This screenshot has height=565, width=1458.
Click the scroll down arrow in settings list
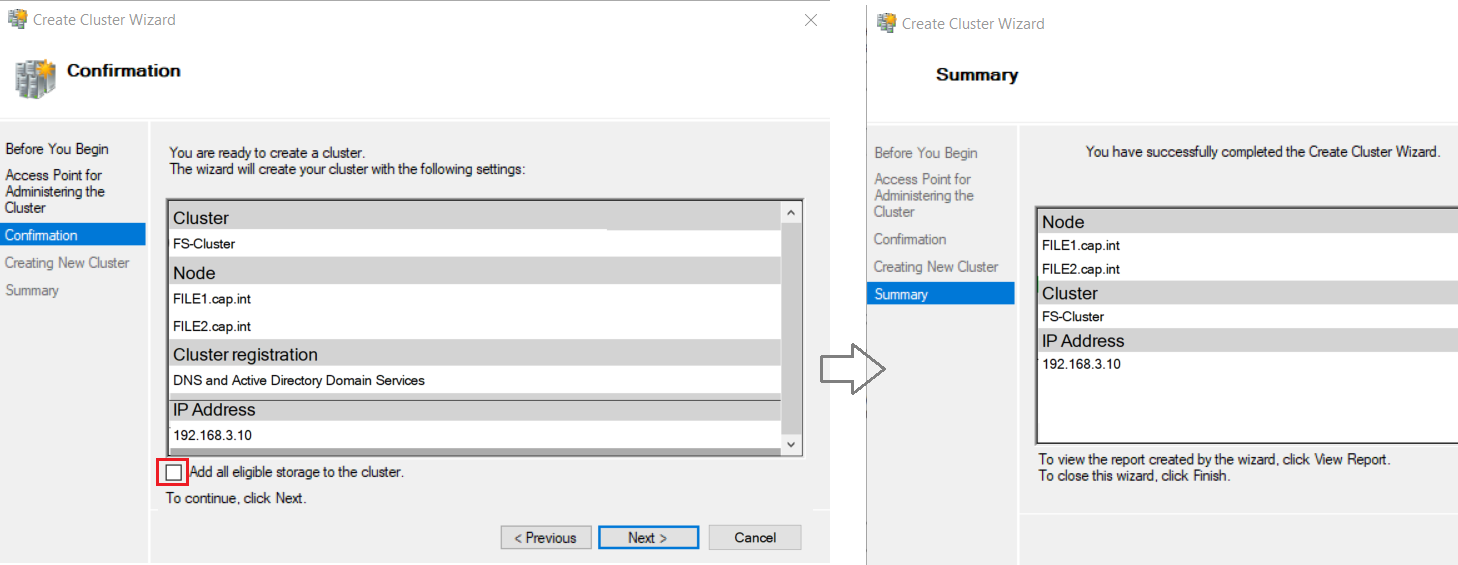click(x=791, y=443)
